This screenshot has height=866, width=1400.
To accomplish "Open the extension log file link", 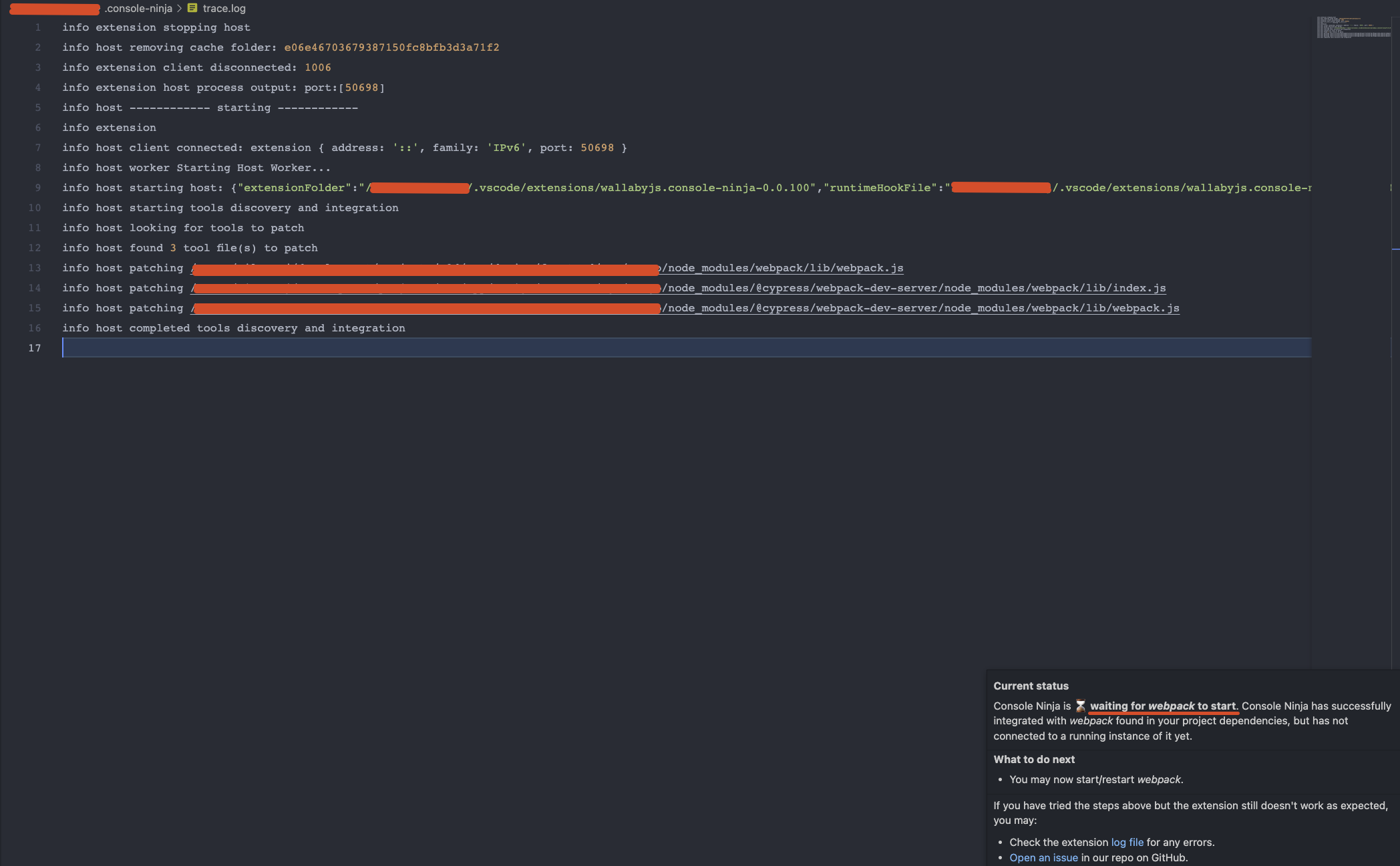I will 1127,842.
